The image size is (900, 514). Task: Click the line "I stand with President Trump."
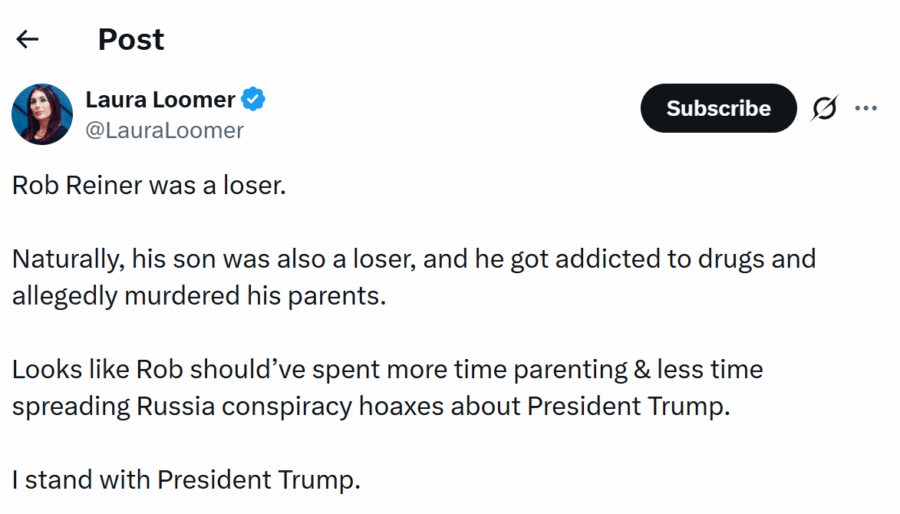click(x=186, y=479)
